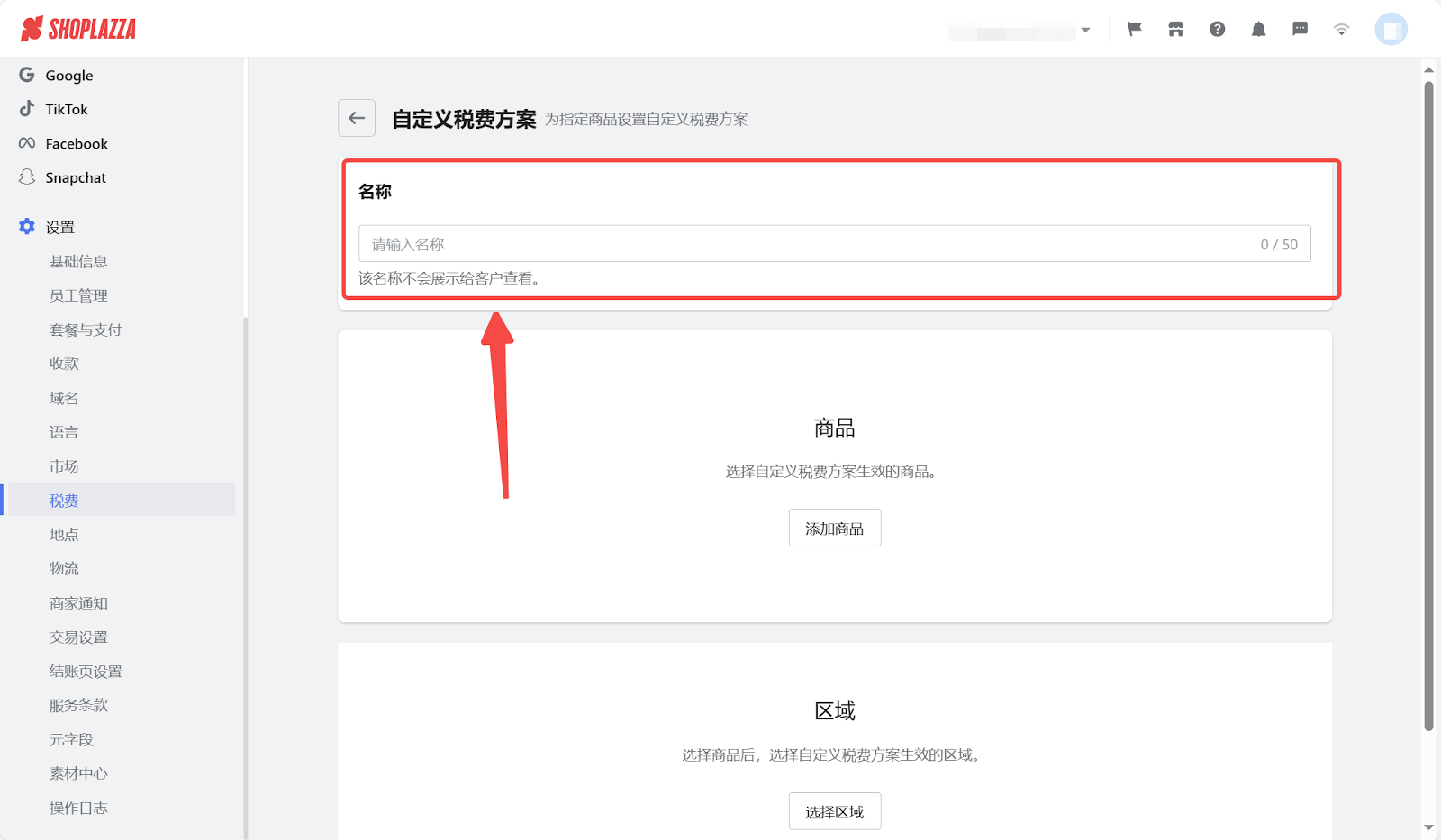Click the scrollbar up arrow
Screen dimensions: 1441x840
[1428, 69]
